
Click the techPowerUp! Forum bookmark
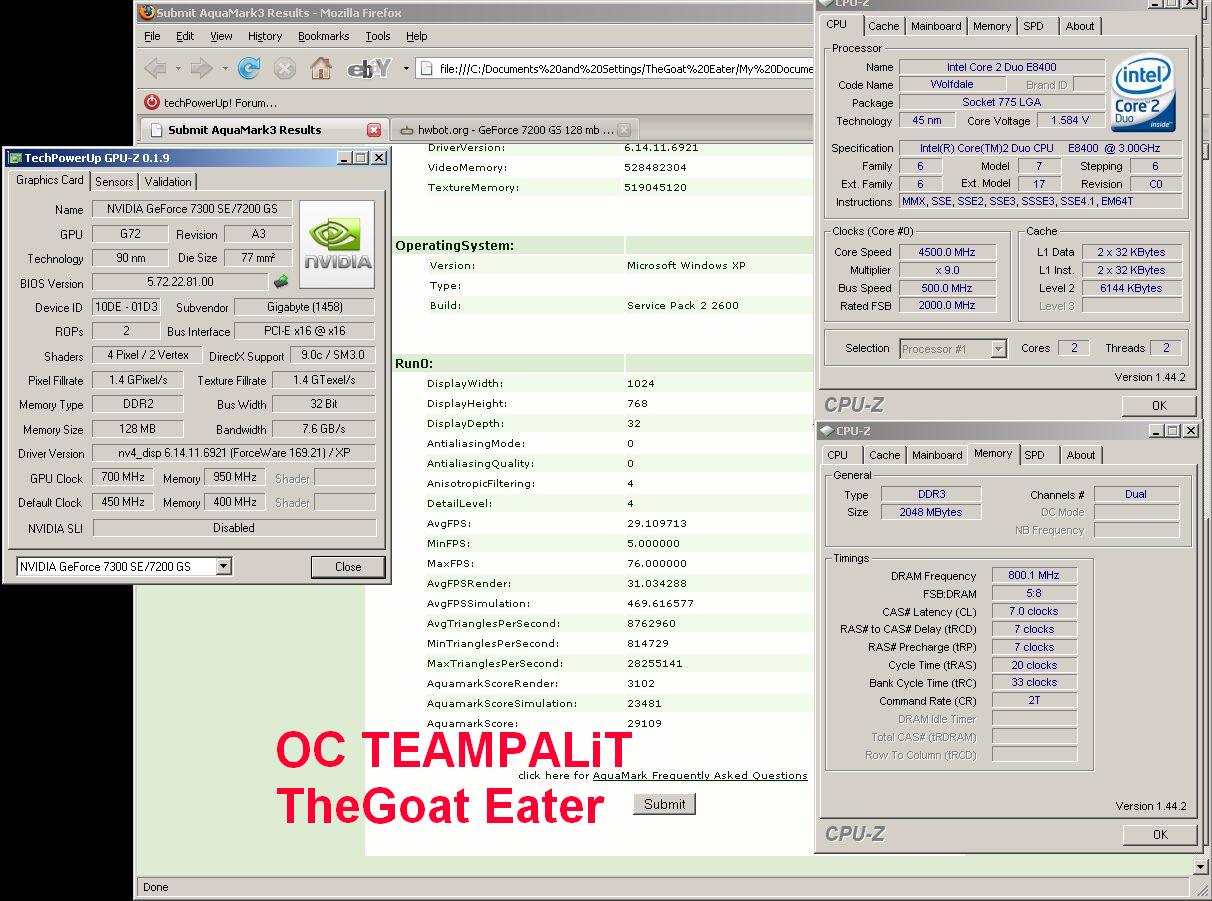[211, 102]
